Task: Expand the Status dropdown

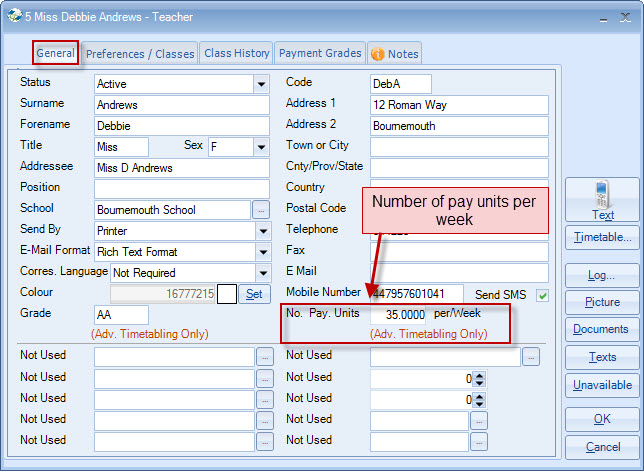Action: 261,84
